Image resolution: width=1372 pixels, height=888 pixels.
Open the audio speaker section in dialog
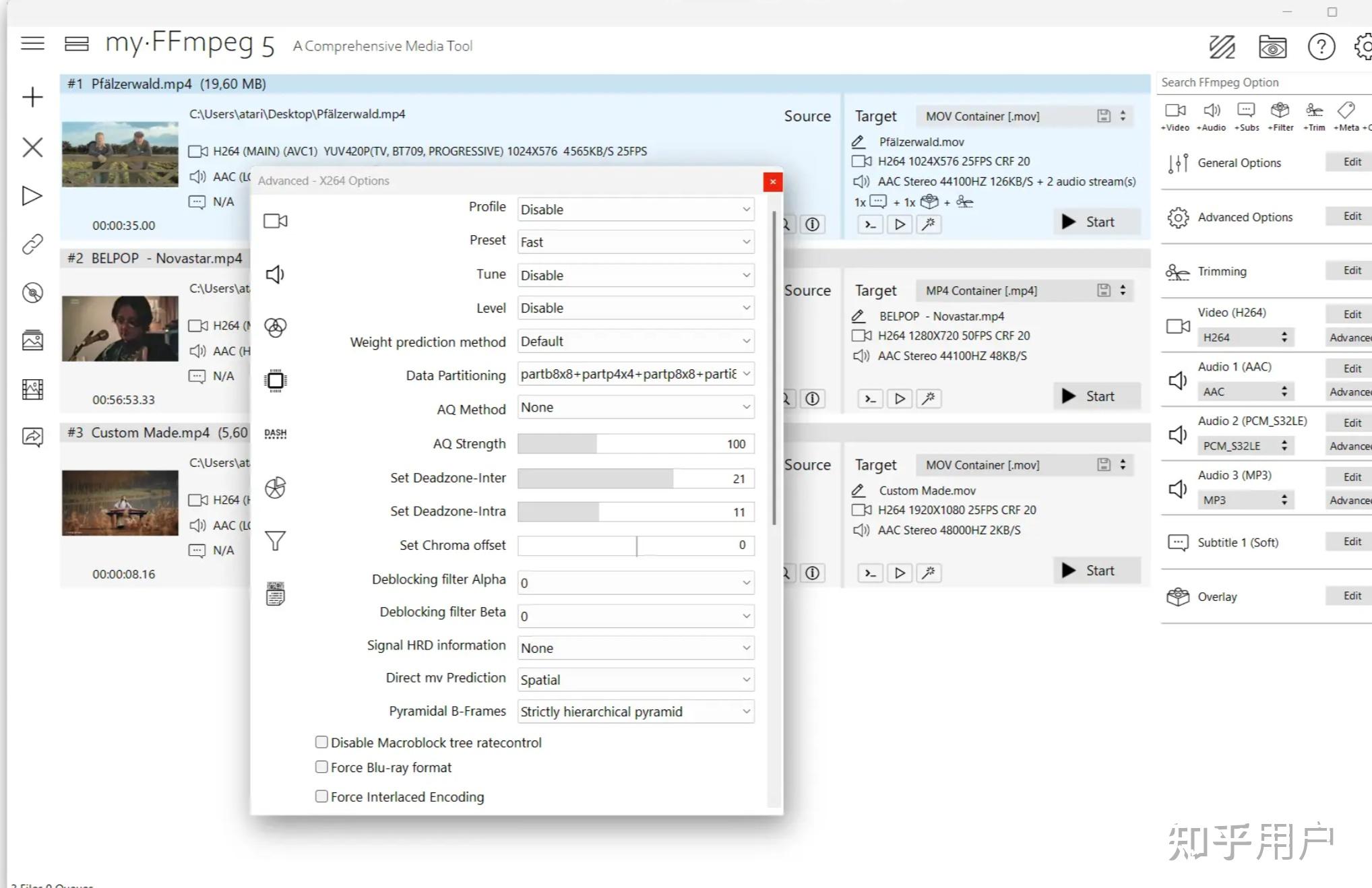(x=275, y=274)
